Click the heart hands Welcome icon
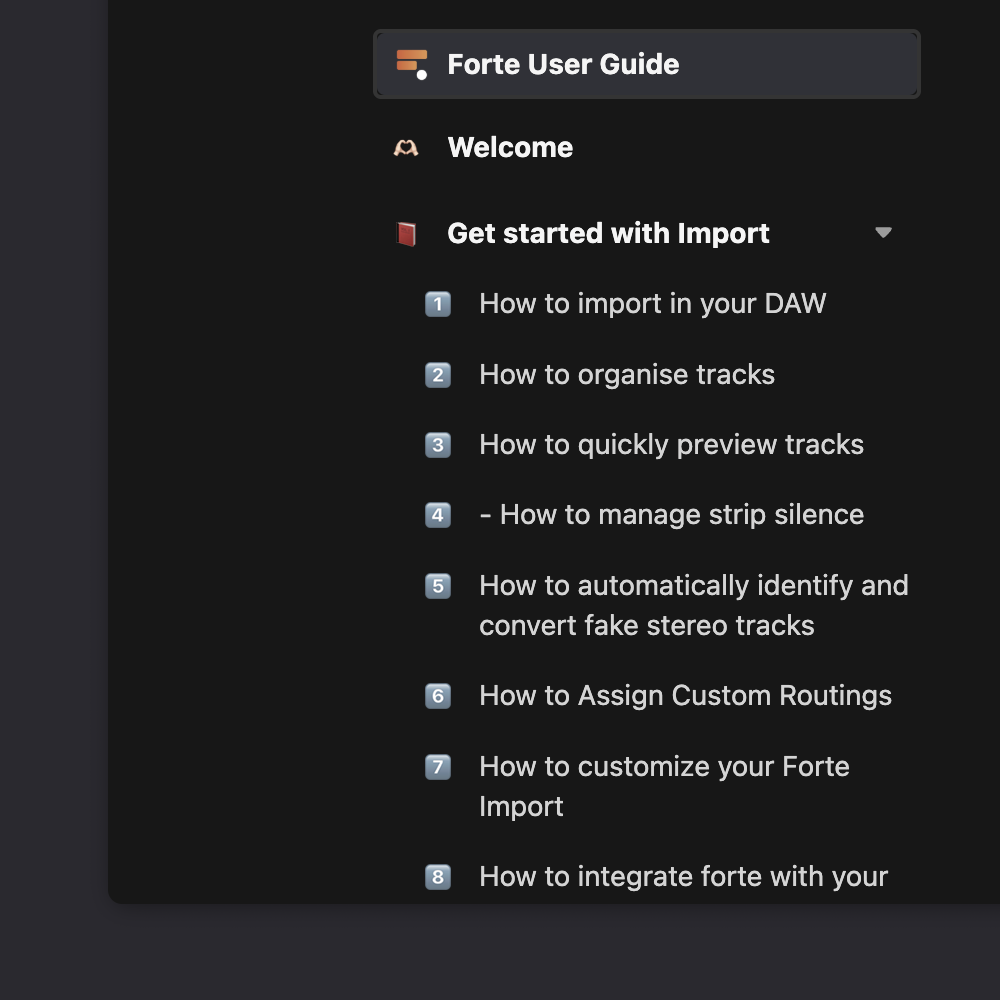Viewport: 1000px width, 1000px height. pyautogui.click(x=406, y=148)
